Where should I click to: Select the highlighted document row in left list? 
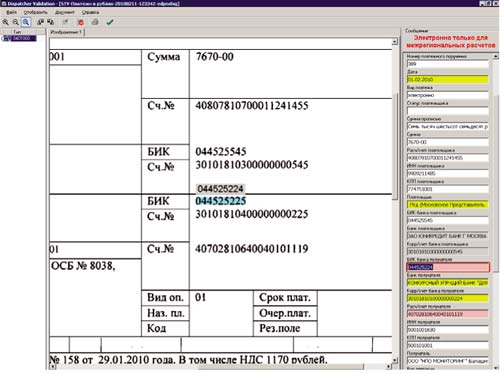click(19, 38)
